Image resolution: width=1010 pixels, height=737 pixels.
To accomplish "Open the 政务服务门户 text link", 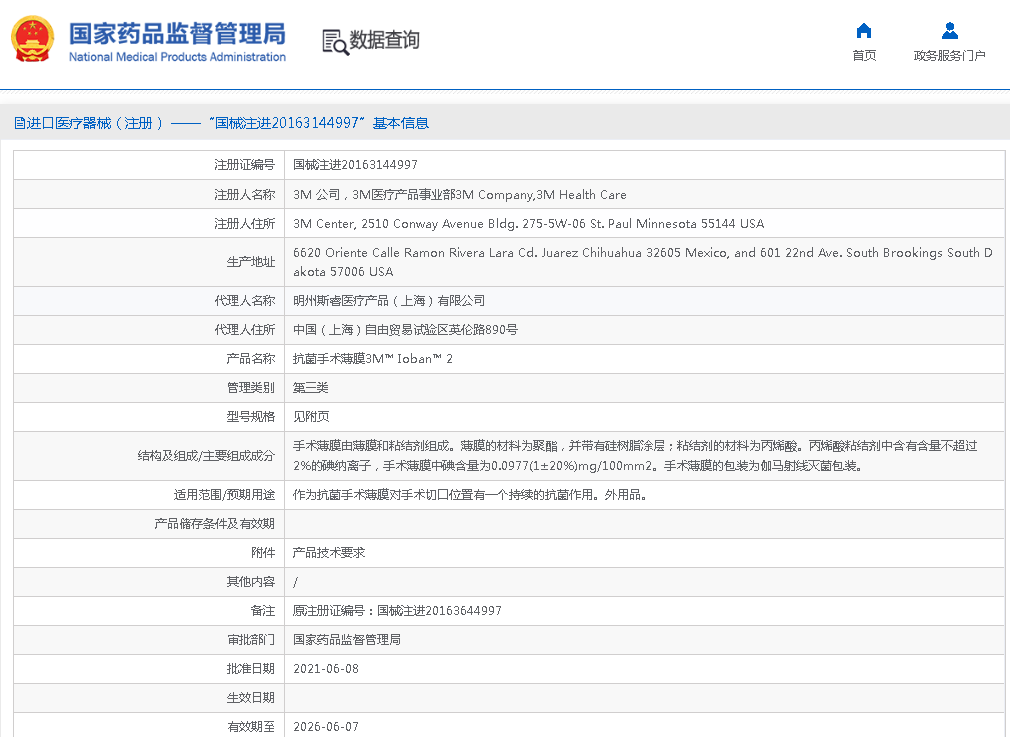I will click(949, 56).
